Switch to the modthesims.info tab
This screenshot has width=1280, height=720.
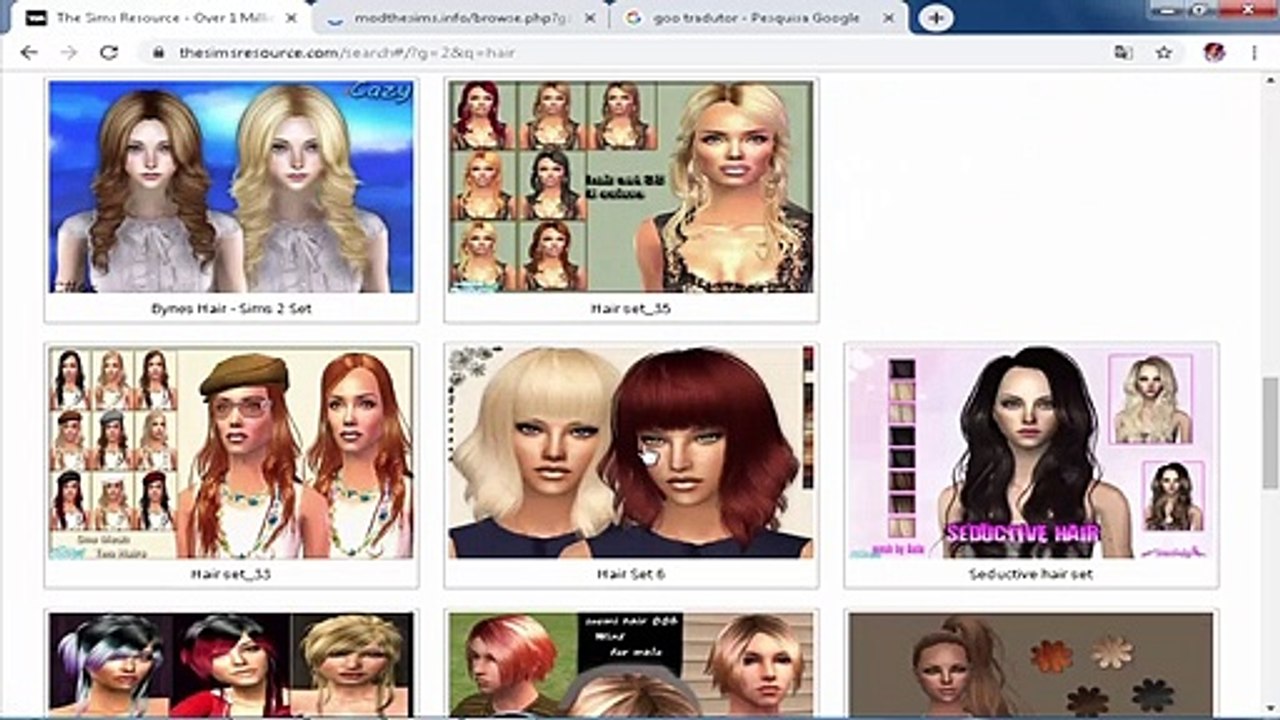(462, 18)
